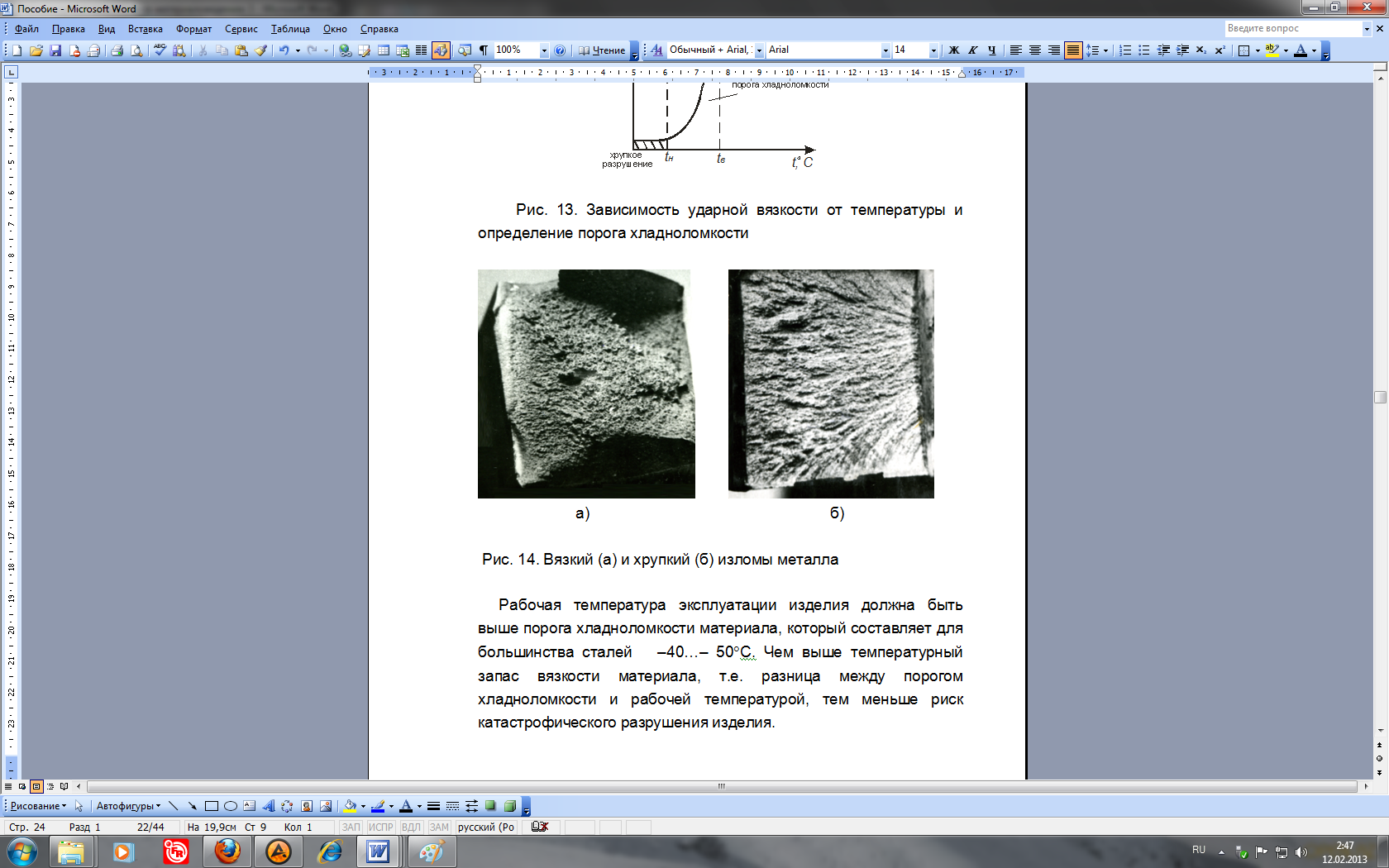Click the yellow highlight color button
Viewport: 1389px width, 868px height.
[1272, 50]
